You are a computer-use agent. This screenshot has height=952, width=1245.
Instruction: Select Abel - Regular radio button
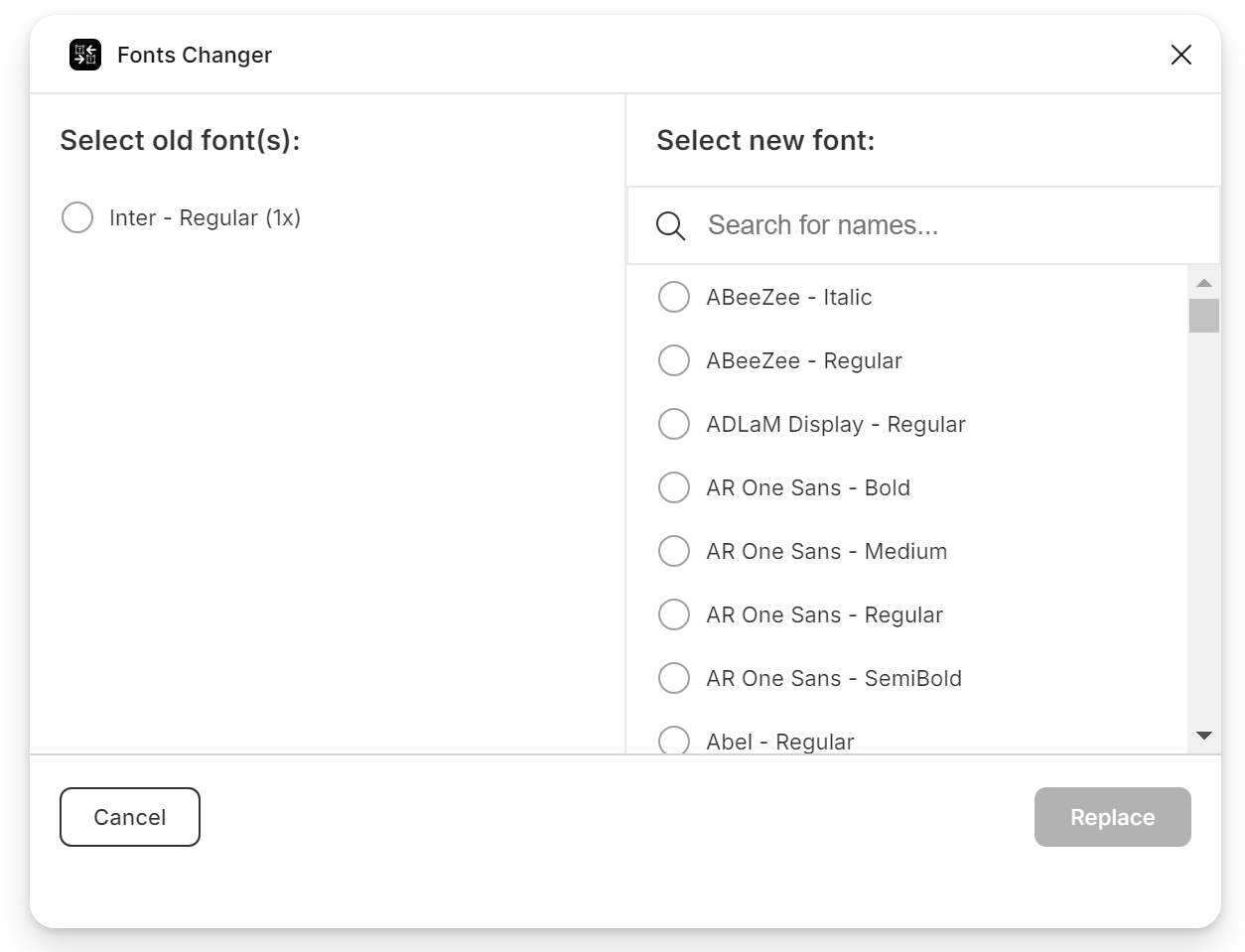tap(674, 741)
